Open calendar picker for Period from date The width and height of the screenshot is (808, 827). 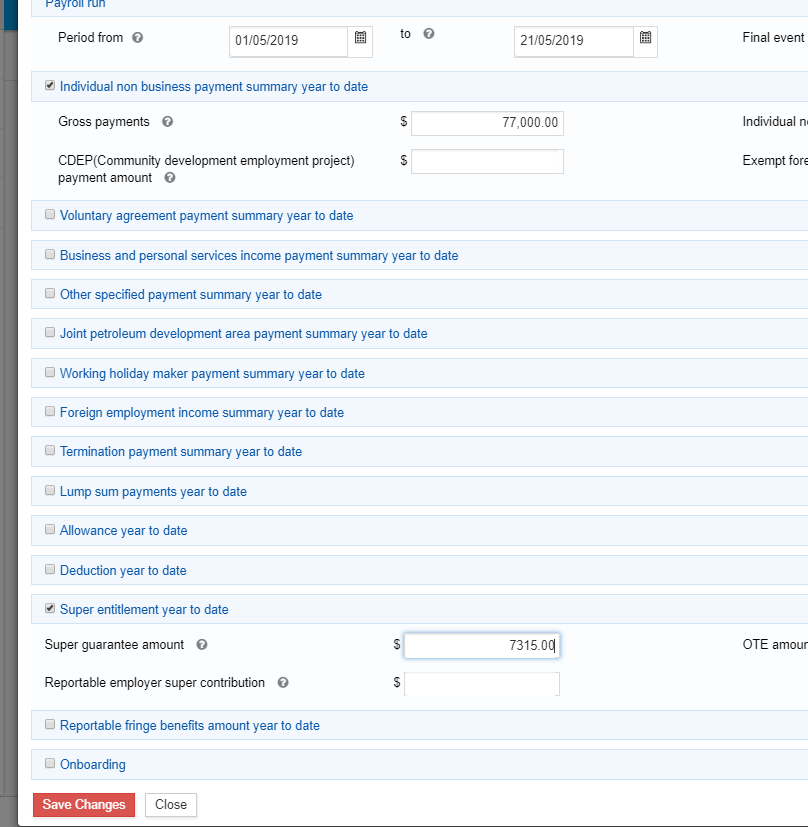tap(360, 40)
